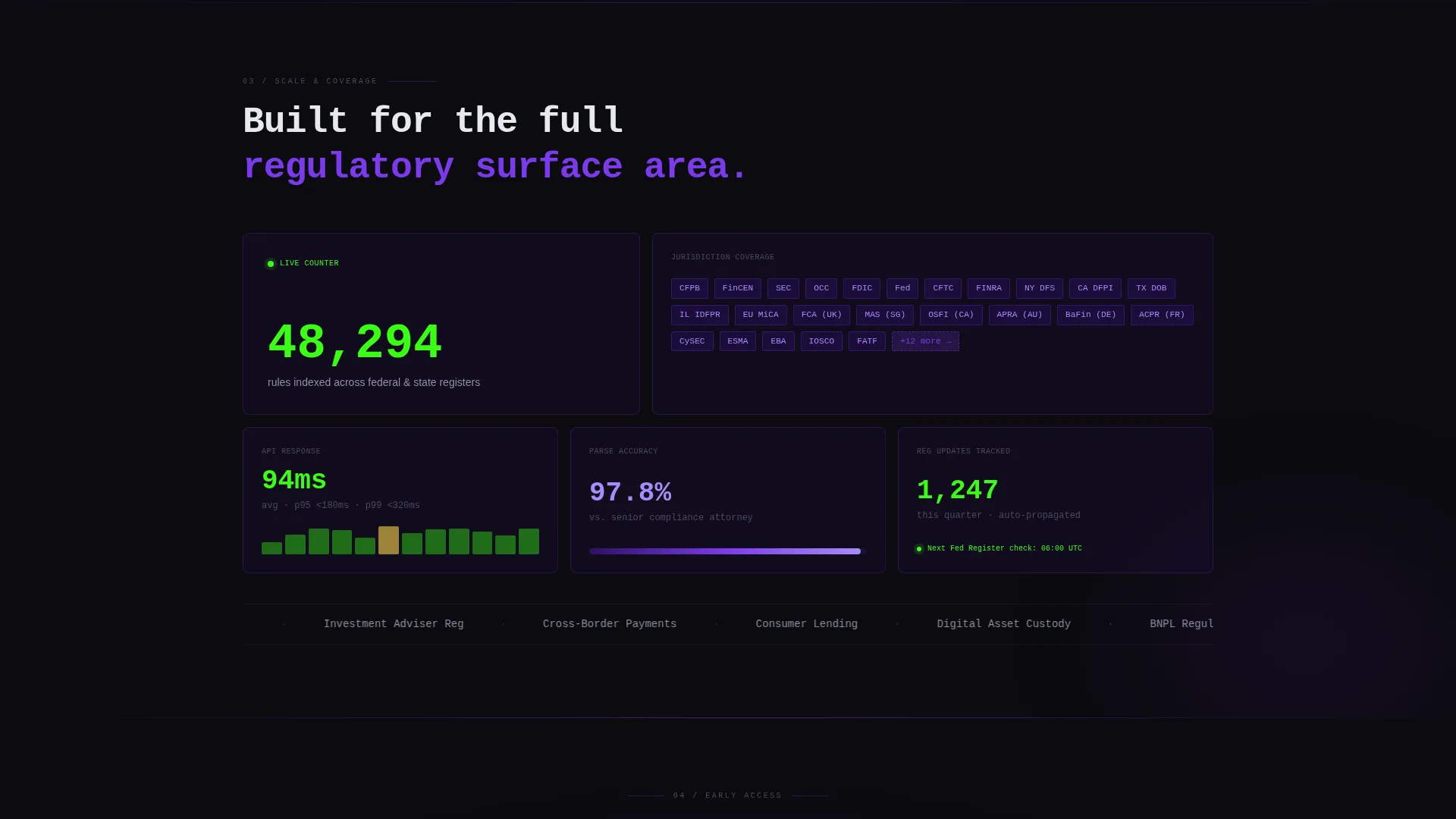Select the OSFI (CA) tag
The width and height of the screenshot is (1456, 819).
951,315
